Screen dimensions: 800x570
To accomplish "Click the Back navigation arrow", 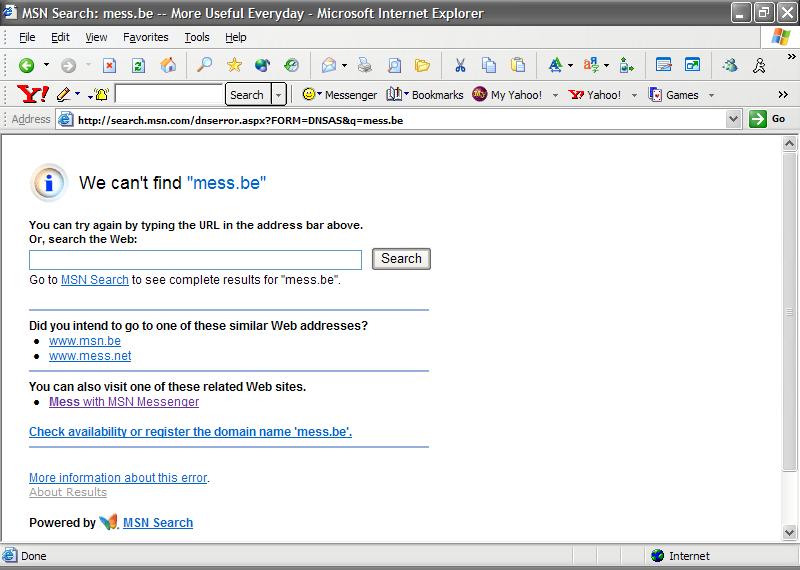I will 26,66.
